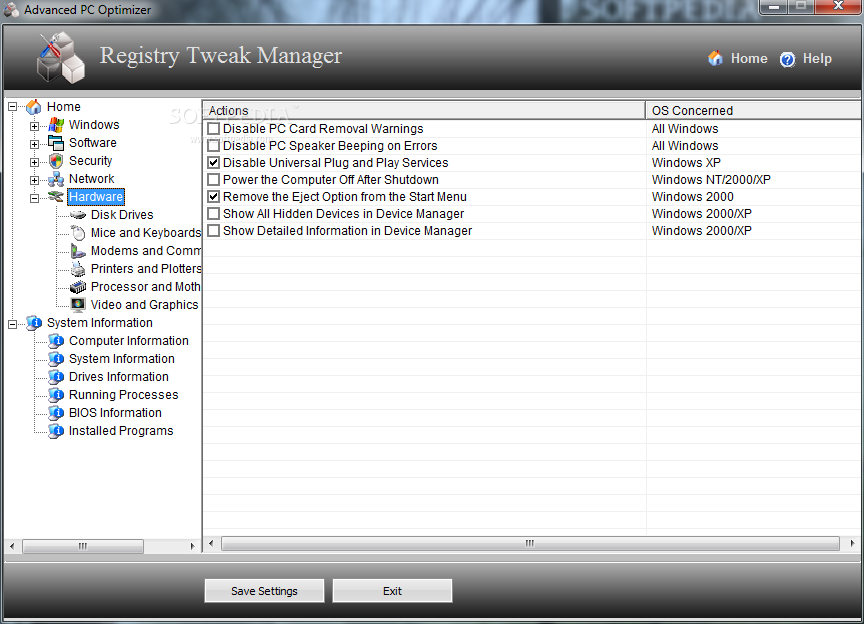
Task: Check Power the Computer Off After Shutdown
Action: point(214,180)
